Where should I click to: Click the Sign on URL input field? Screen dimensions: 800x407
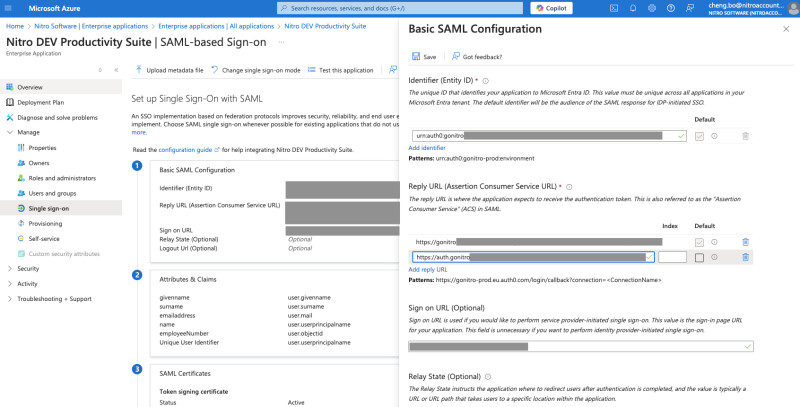[581, 347]
